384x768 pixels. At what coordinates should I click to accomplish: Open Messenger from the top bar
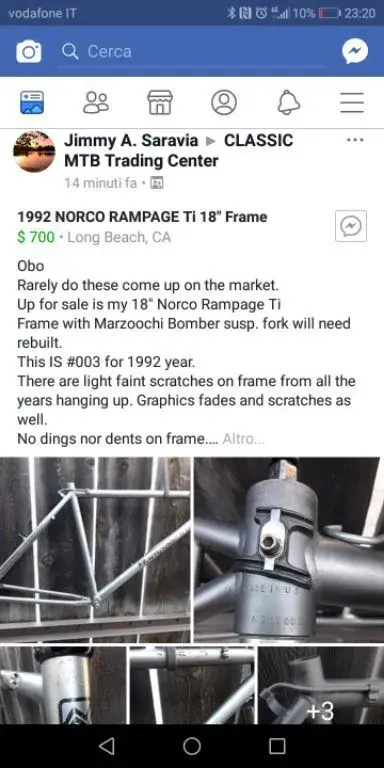click(x=355, y=51)
